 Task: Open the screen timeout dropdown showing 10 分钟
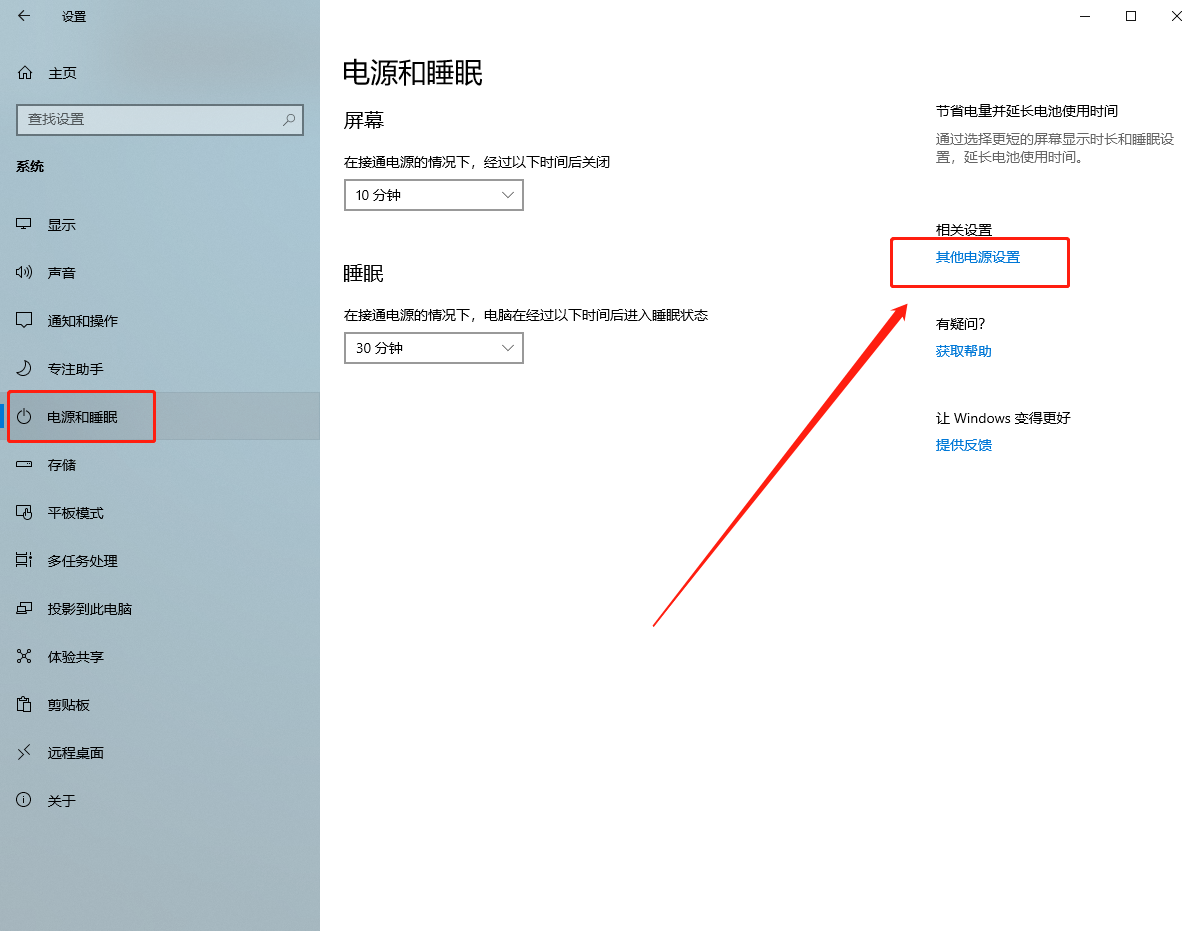tap(433, 194)
